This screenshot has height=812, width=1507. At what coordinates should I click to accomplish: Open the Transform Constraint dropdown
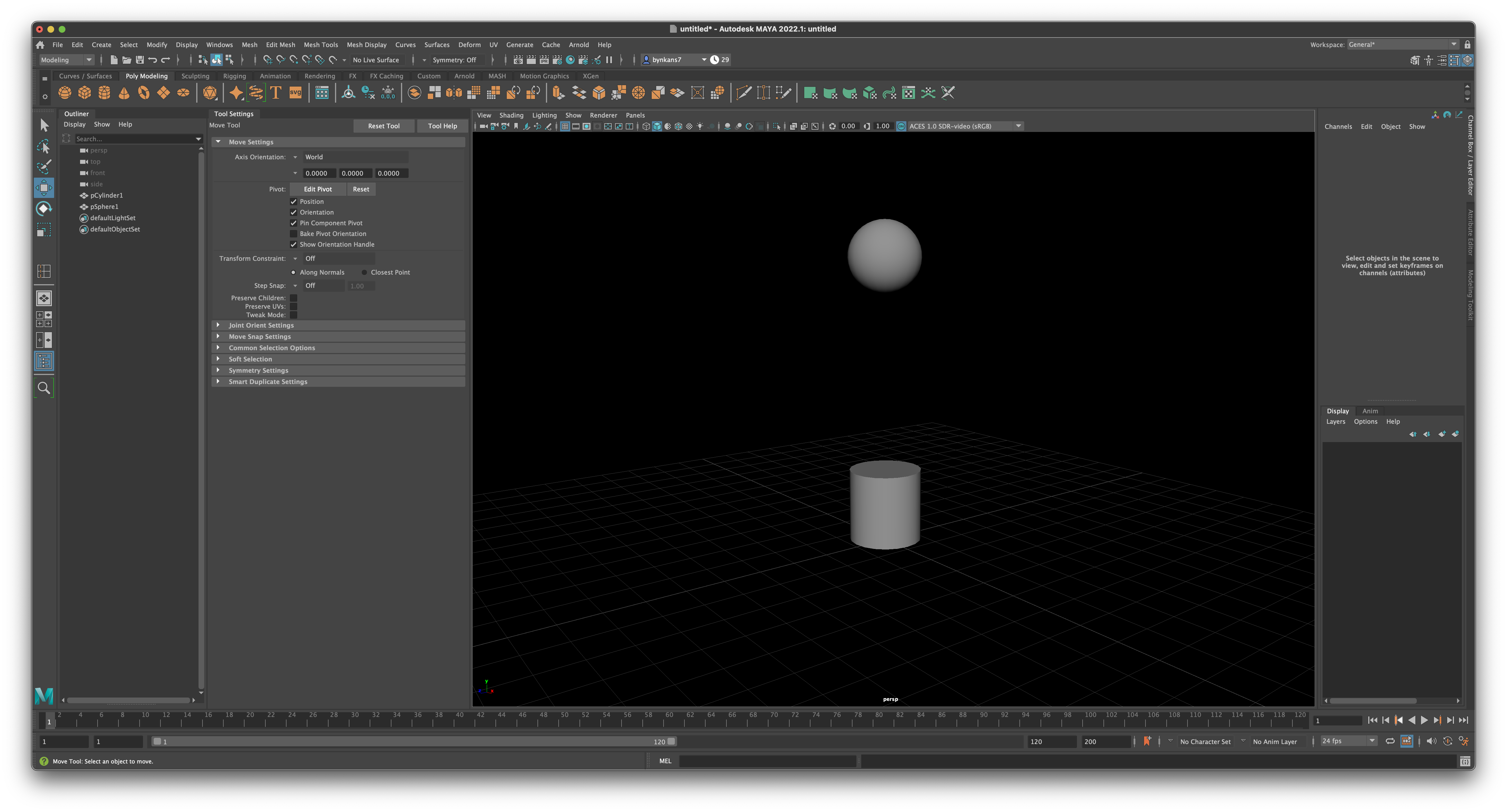pyautogui.click(x=338, y=259)
